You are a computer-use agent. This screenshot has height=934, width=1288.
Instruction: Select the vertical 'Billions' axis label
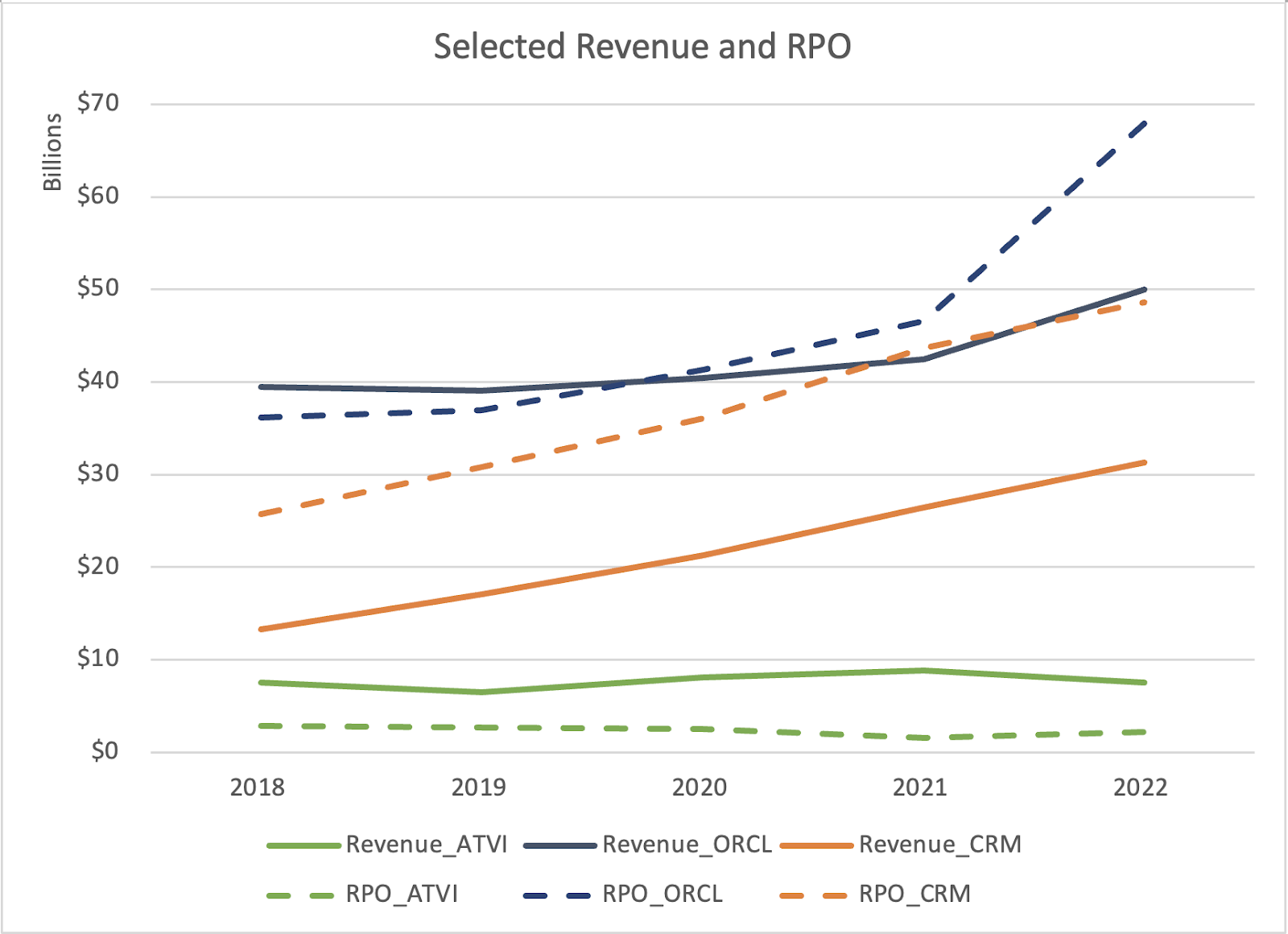click(x=52, y=152)
